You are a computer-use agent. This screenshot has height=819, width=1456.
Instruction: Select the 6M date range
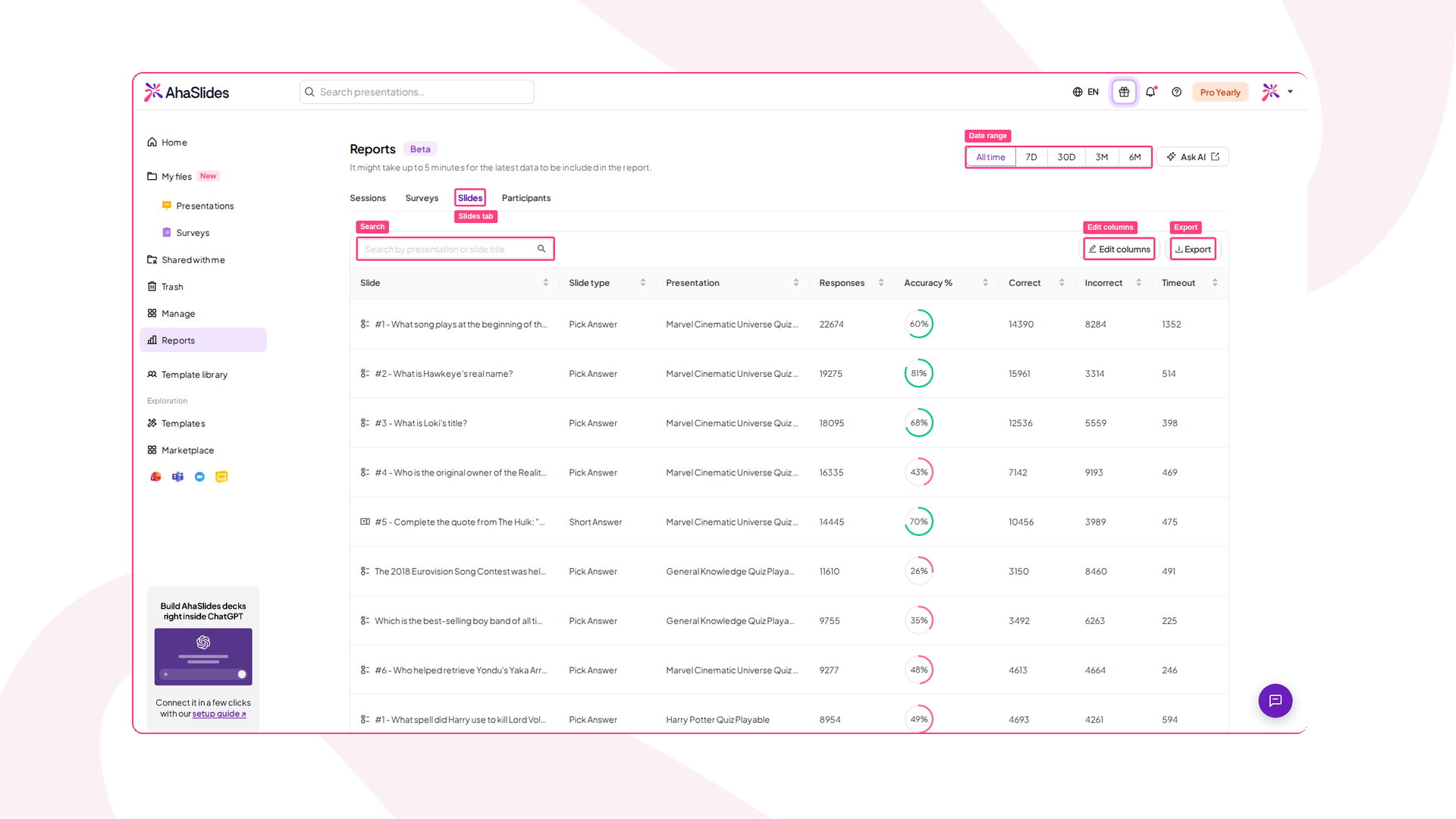(x=1134, y=157)
